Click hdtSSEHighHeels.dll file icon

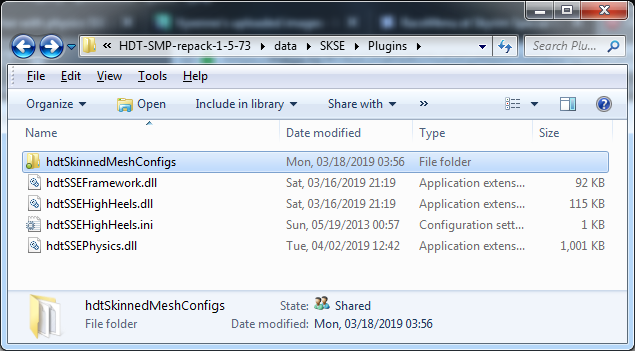coord(34,204)
